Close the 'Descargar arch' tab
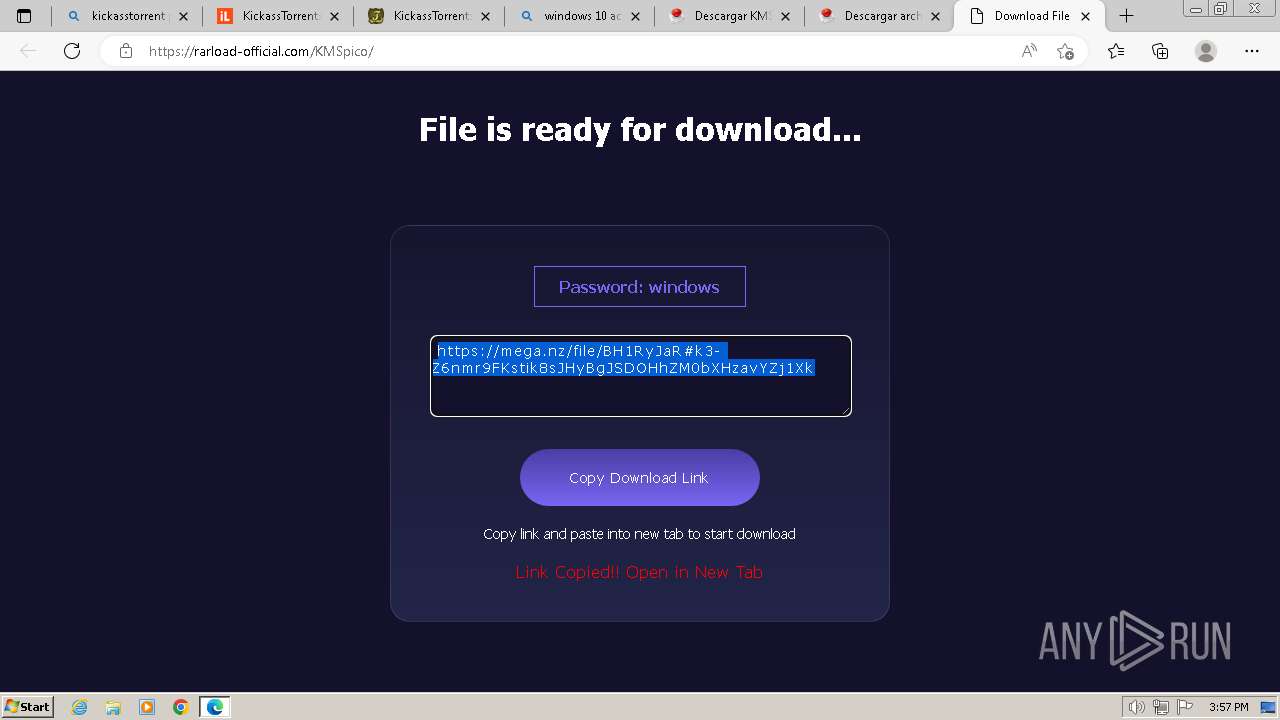 click(935, 16)
